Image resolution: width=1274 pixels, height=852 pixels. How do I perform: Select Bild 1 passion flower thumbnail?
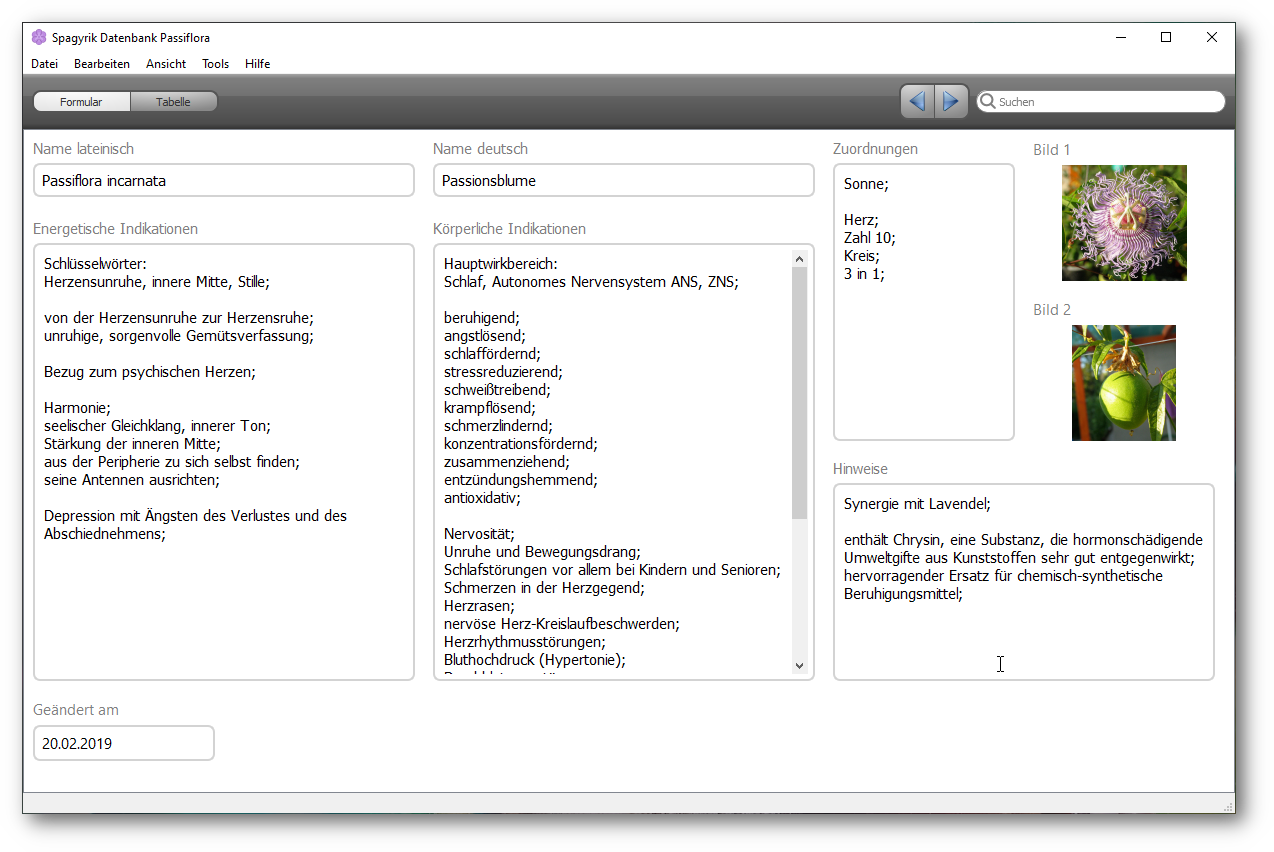point(1124,223)
